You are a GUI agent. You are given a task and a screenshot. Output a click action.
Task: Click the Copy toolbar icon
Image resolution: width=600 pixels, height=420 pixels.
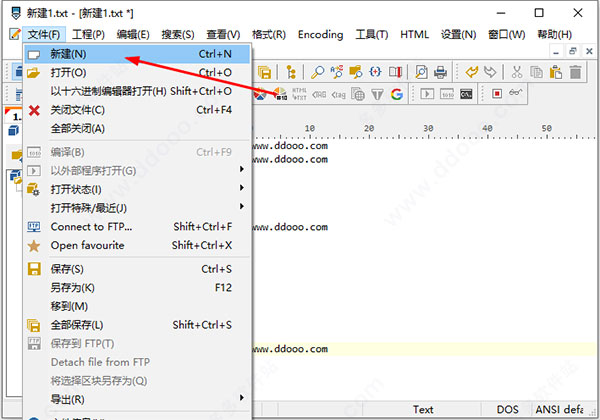[x=536, y=72]
